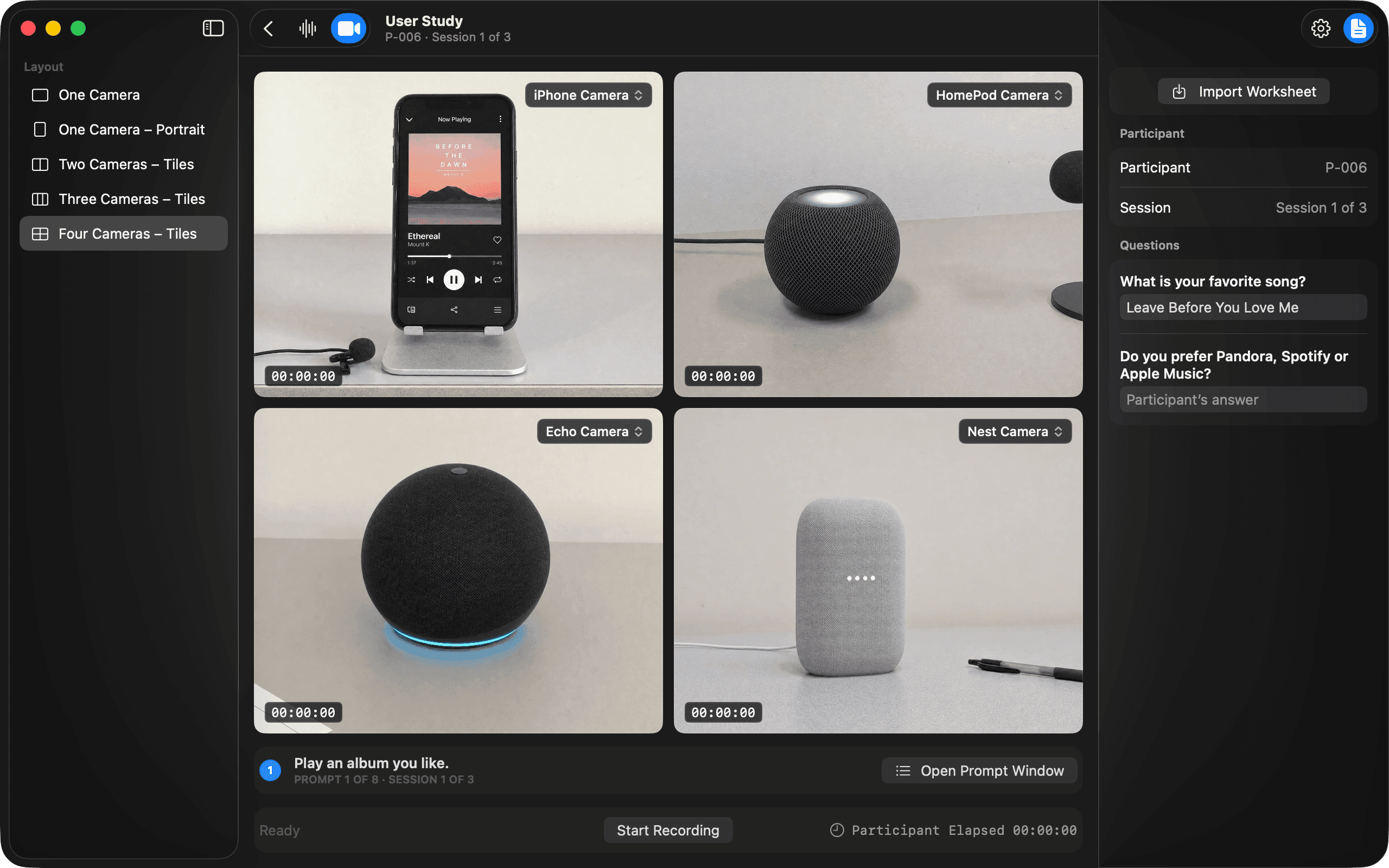The image size is (1389, 868).
Task: Go back with the chevron button
Action: [268, 28]
